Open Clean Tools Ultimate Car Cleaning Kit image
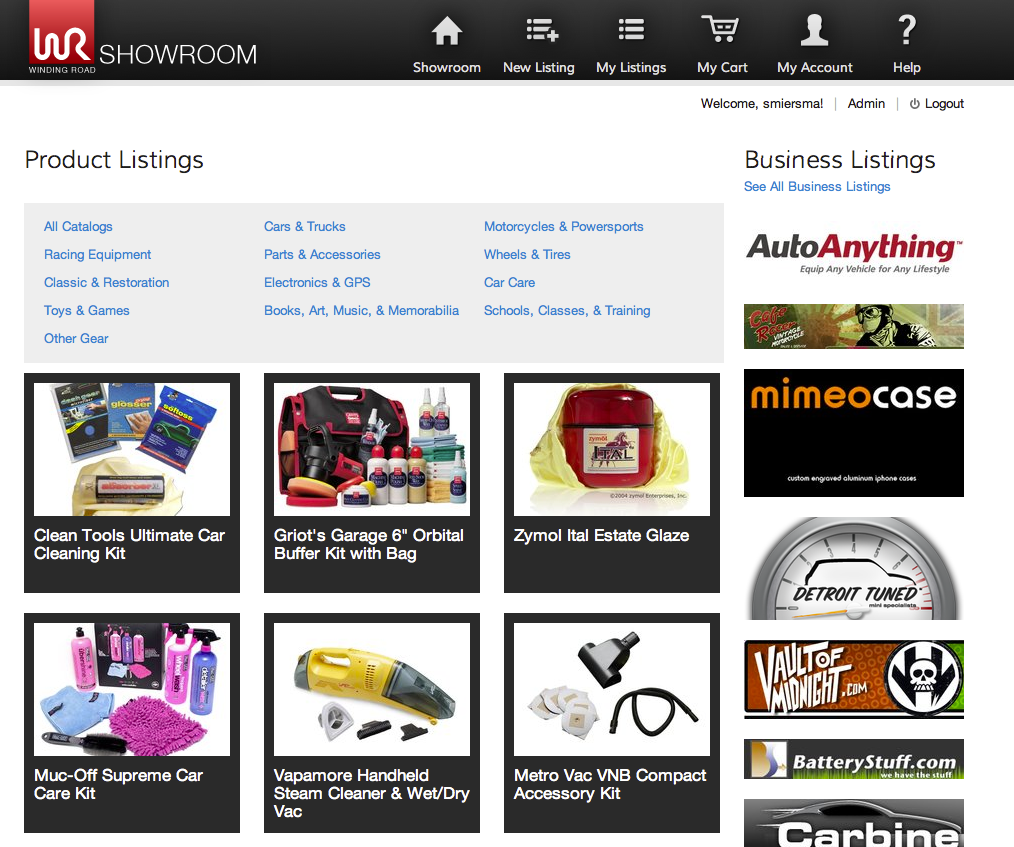The width and height of the screenshot is (1014, 847). [x=132, y=449]
